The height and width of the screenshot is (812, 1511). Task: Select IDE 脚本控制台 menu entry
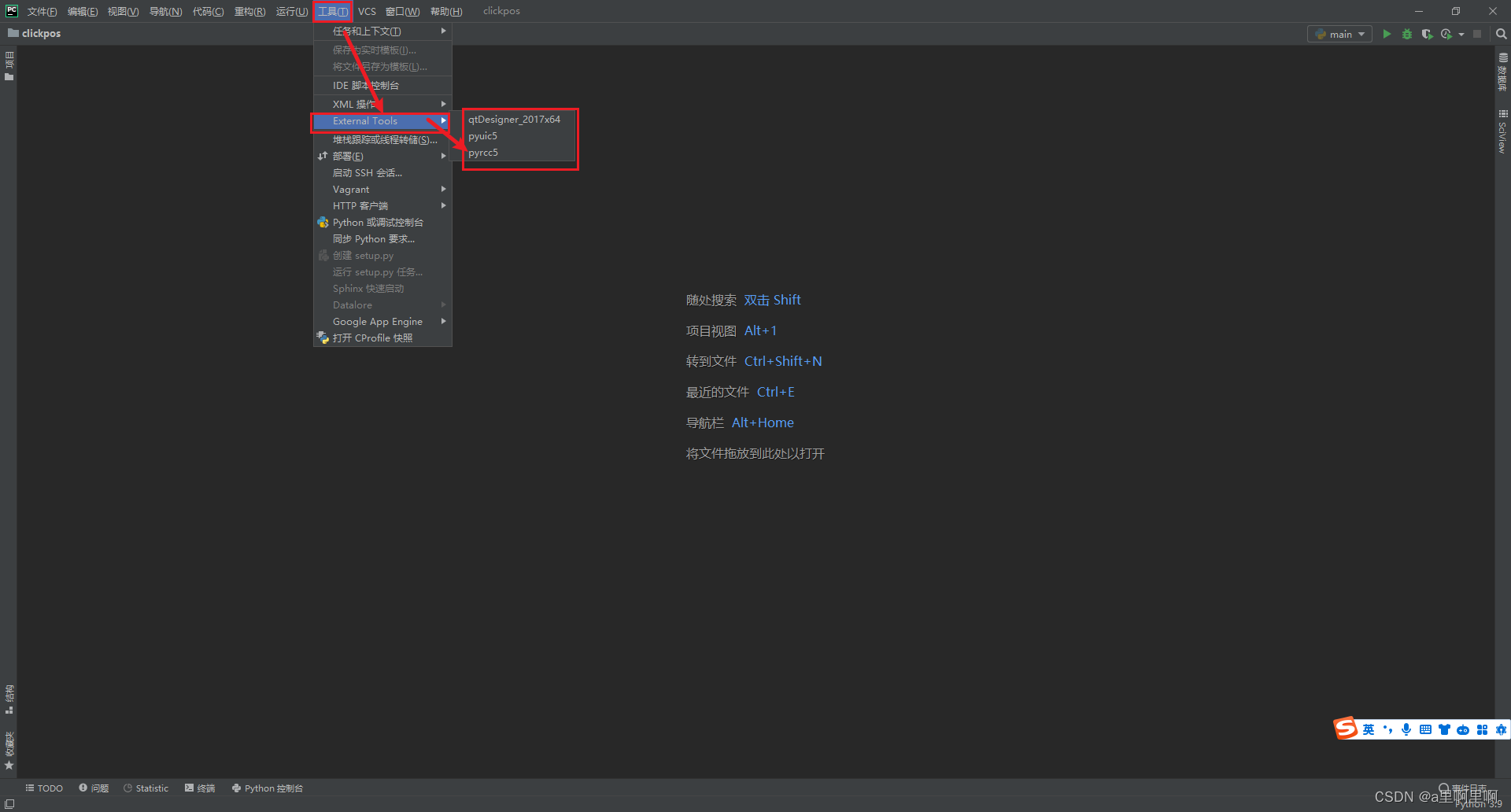click(382, 85)
